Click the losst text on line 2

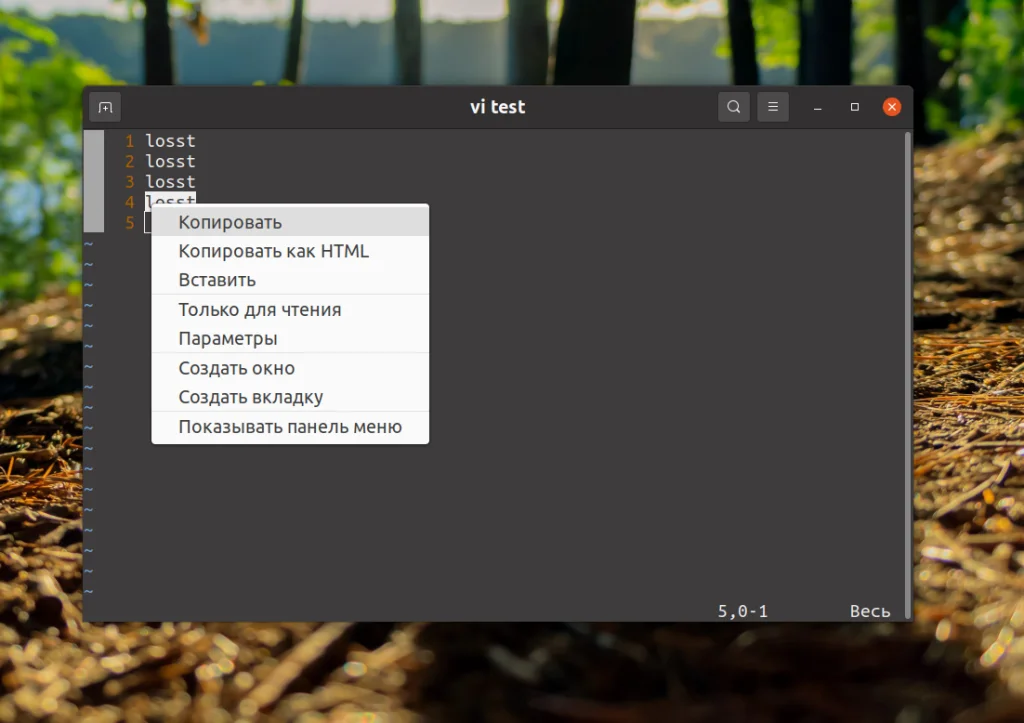pyautogui.click(x=169, y=161)
